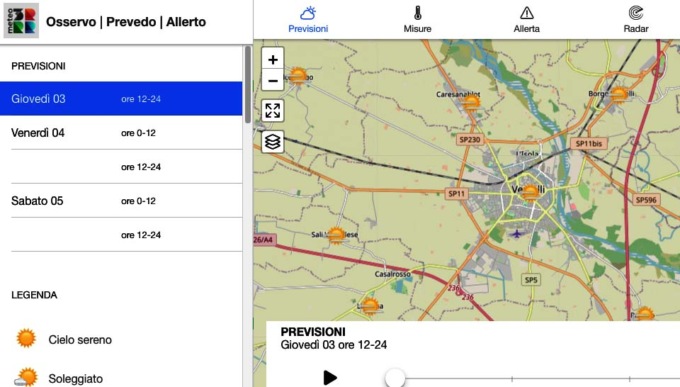680x387 pixels.
Task: Click the sidebar vertical scrollbar
Action: (248, 85)
